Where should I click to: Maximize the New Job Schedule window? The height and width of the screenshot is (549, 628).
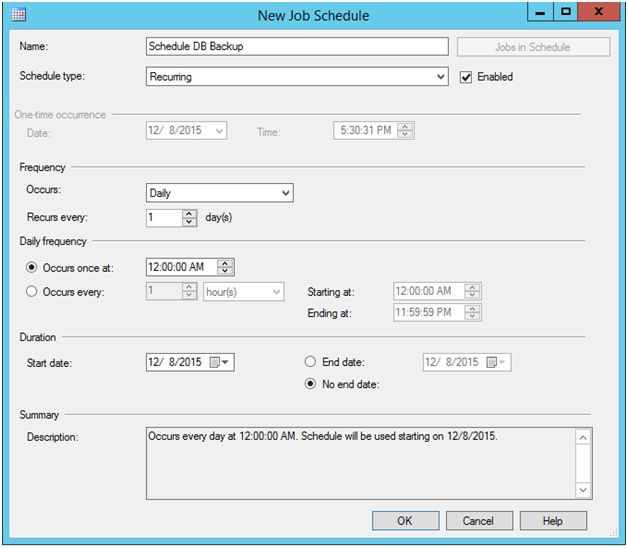pyautogui.click(x=566, y=12)
